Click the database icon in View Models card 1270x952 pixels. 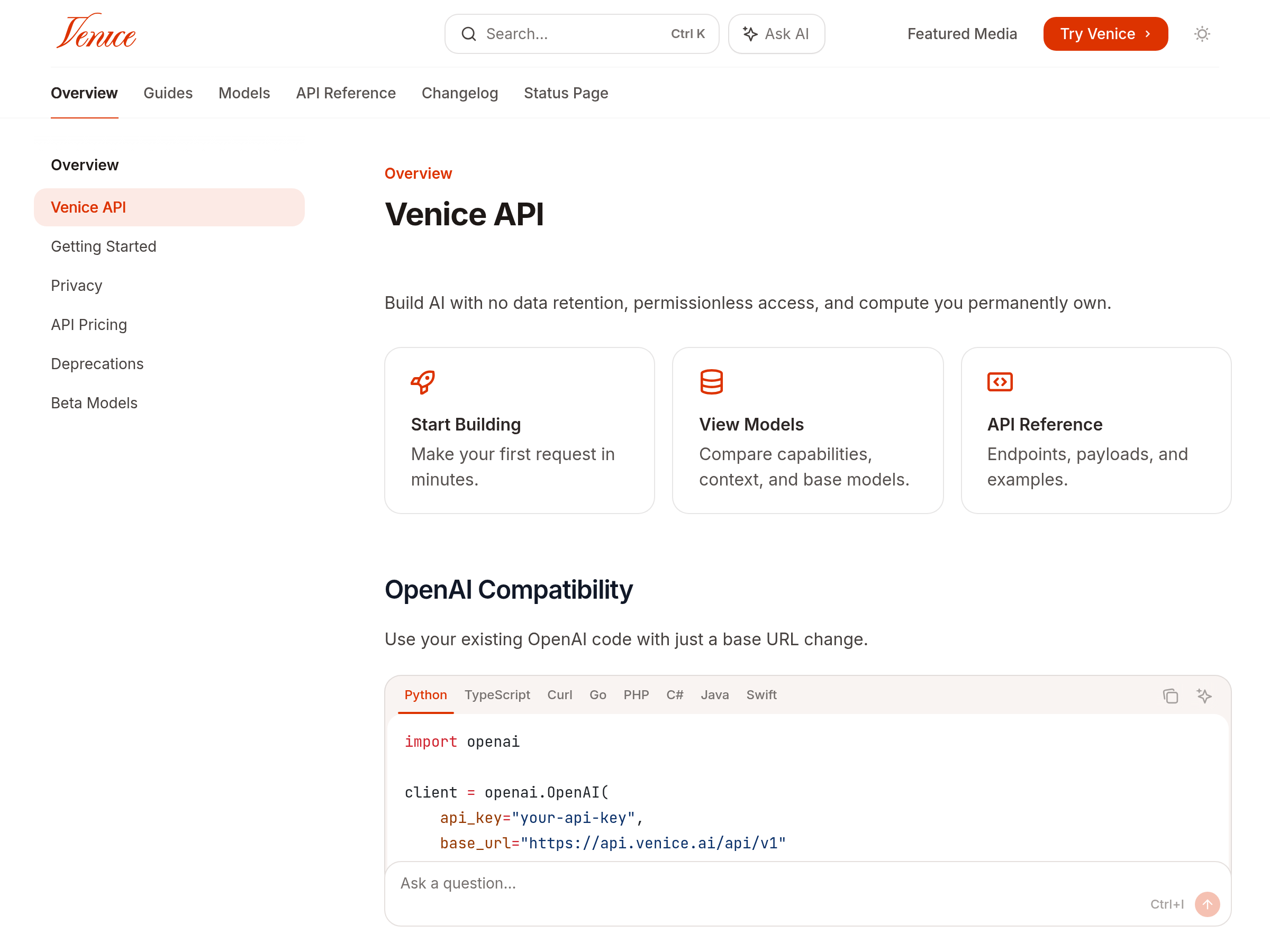pyautogui.click(x=711, y=382)
